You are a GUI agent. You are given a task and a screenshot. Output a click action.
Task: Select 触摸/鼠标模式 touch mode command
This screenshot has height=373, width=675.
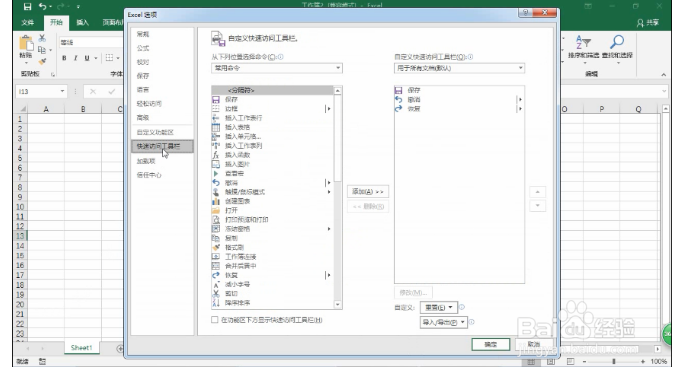tap(272, 192)
